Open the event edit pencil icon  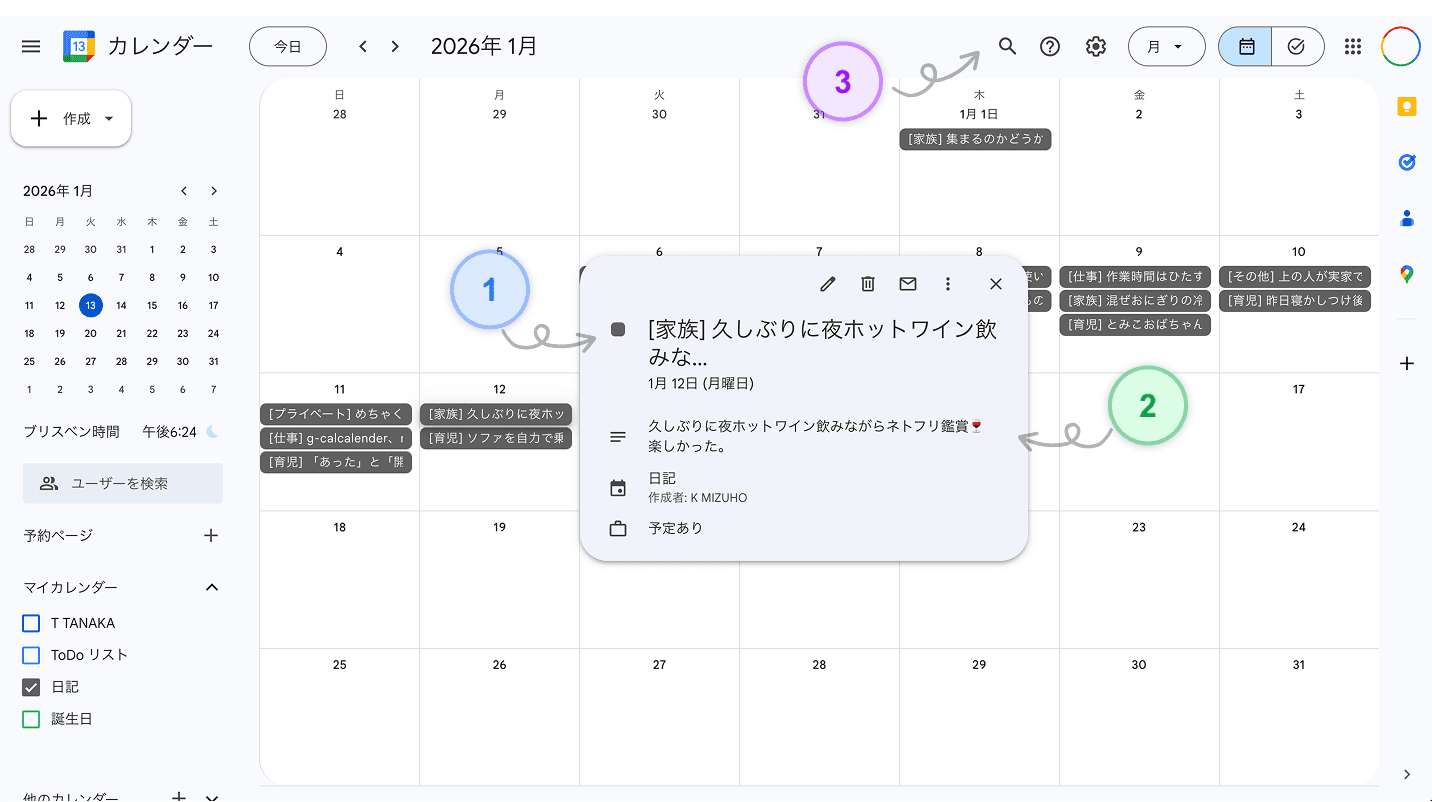point(827,284)
